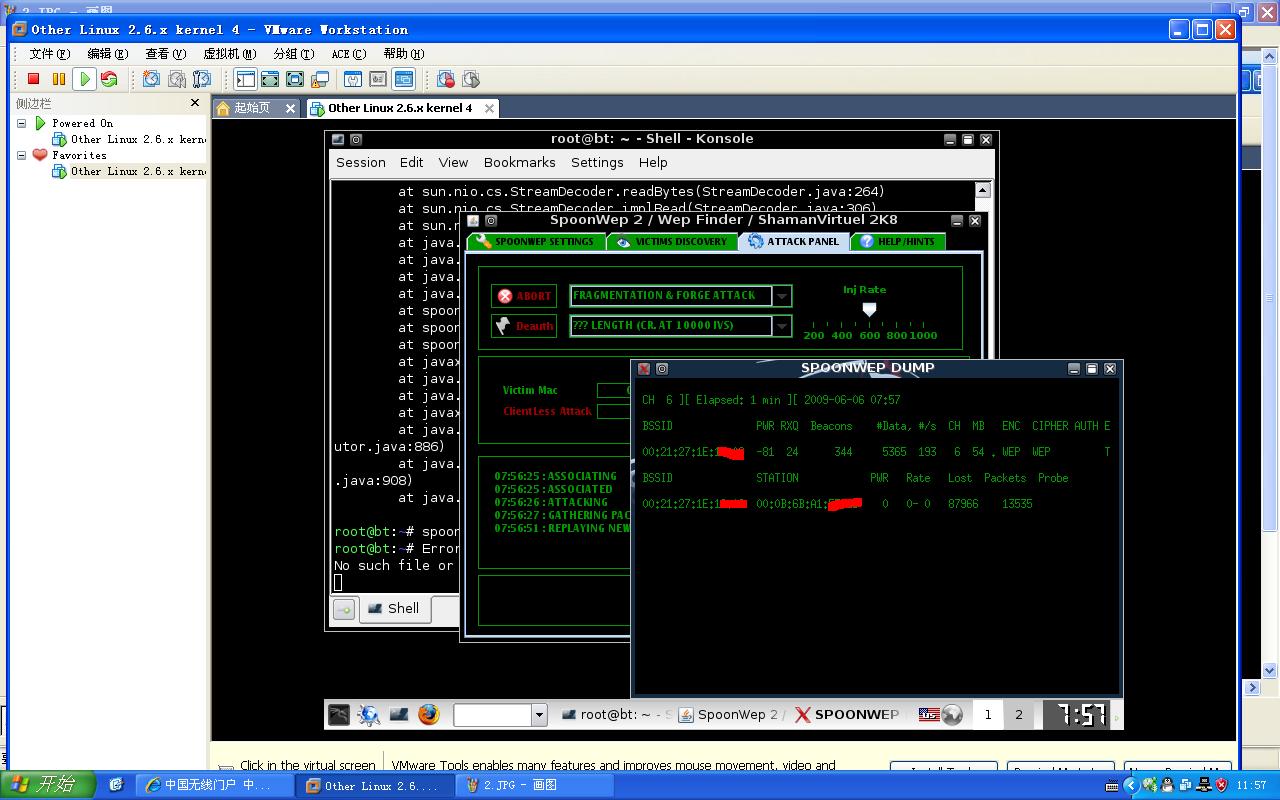Click the Inj Rate slider handle
Image resolution: width=1280 pixels, height=800 pixels.
coord(869,310)
